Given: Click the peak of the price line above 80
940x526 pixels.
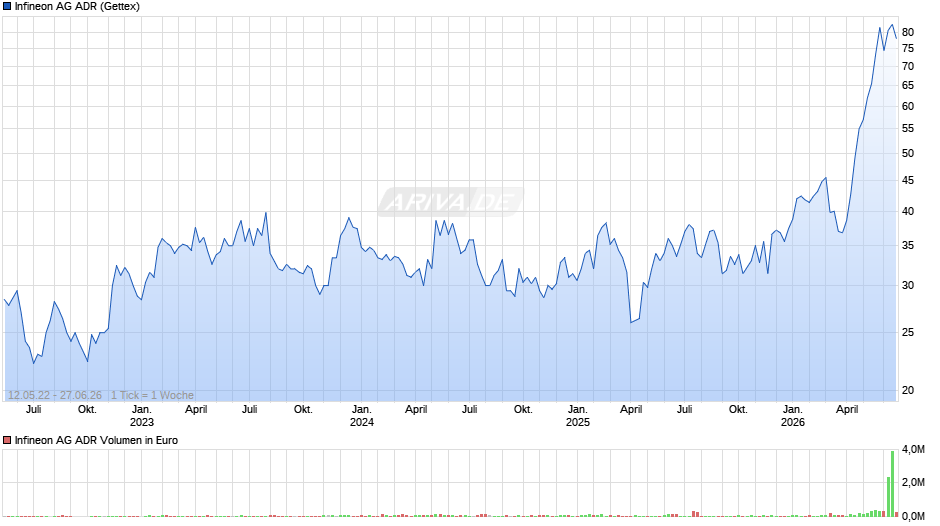Looking at the screenshot, I should pos(892,25).
